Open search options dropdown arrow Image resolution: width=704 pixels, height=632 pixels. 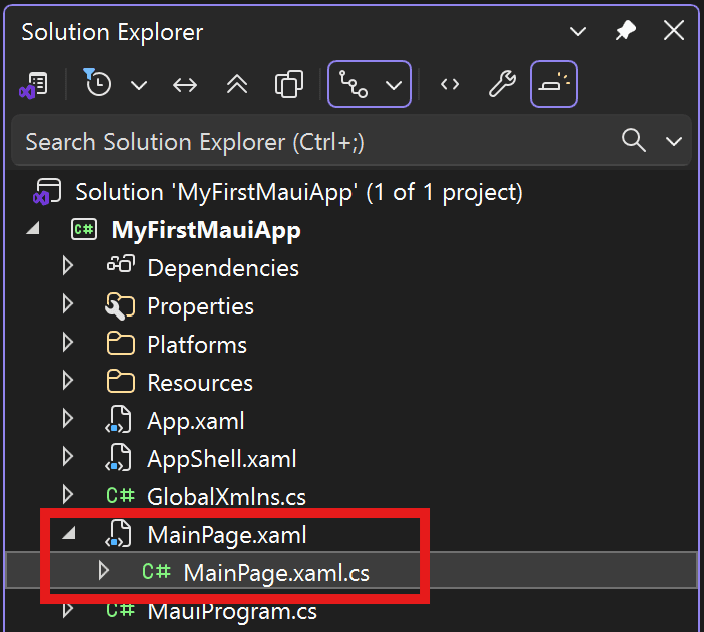point(674,142)
